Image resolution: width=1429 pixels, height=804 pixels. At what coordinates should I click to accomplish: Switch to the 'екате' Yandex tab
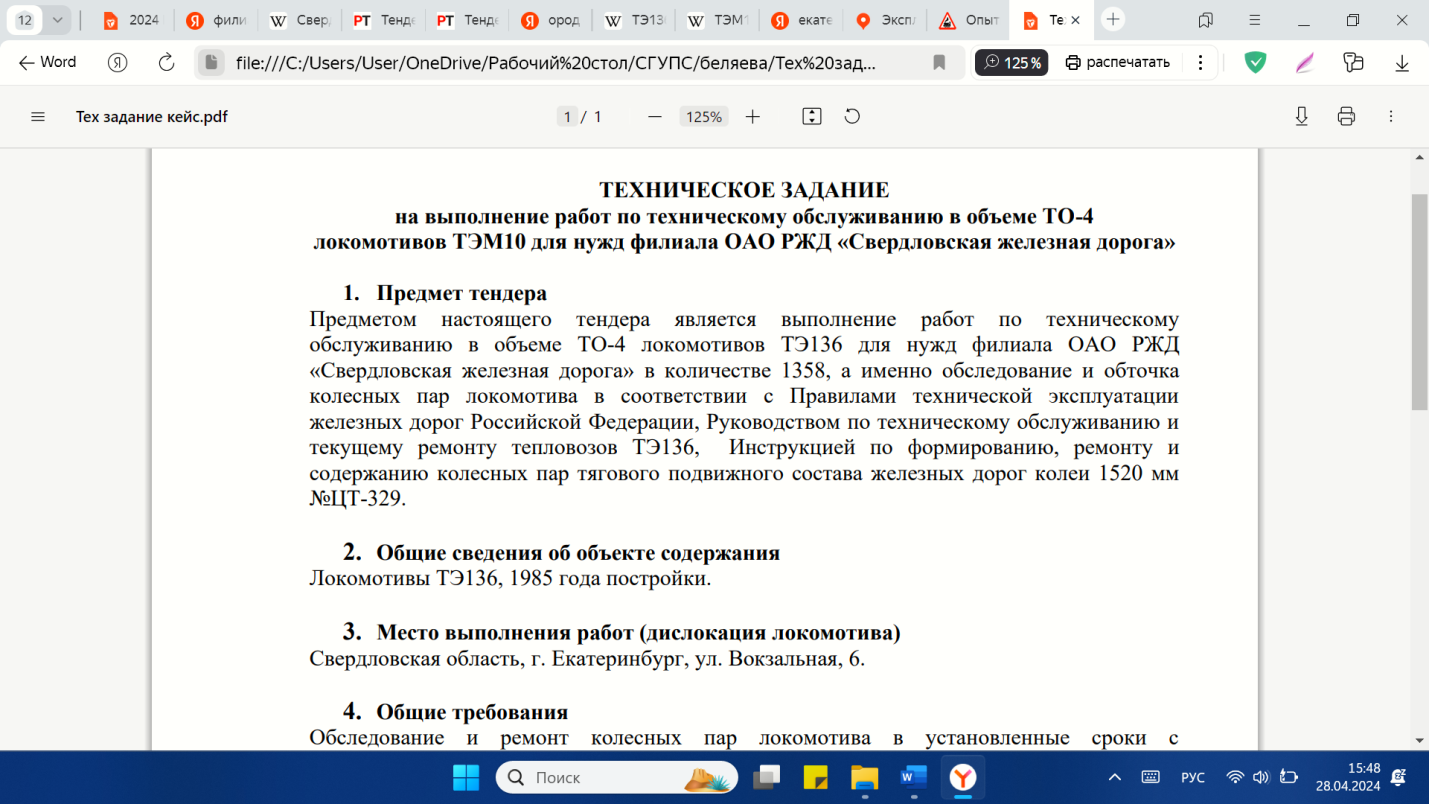tap(802, 20)
